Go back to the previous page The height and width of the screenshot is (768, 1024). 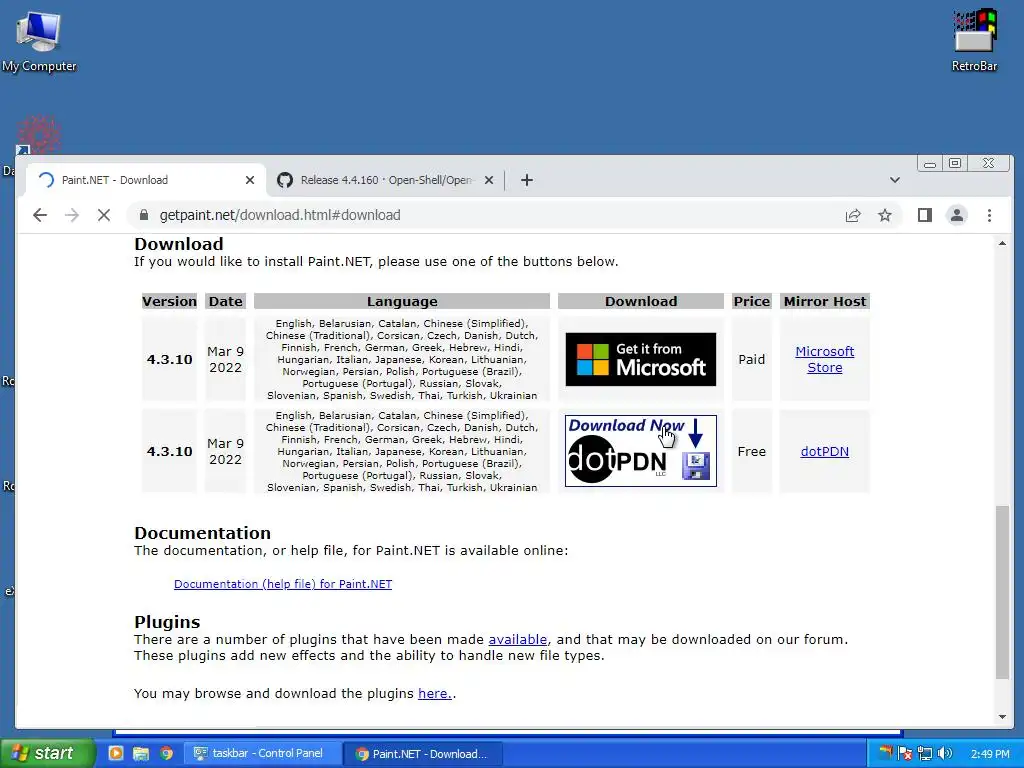tap(40, 215)
